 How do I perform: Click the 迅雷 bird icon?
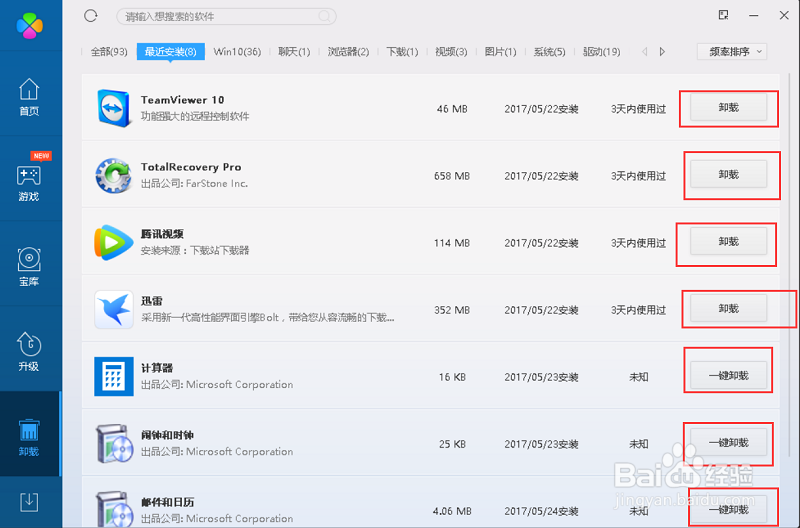point(114,309)
